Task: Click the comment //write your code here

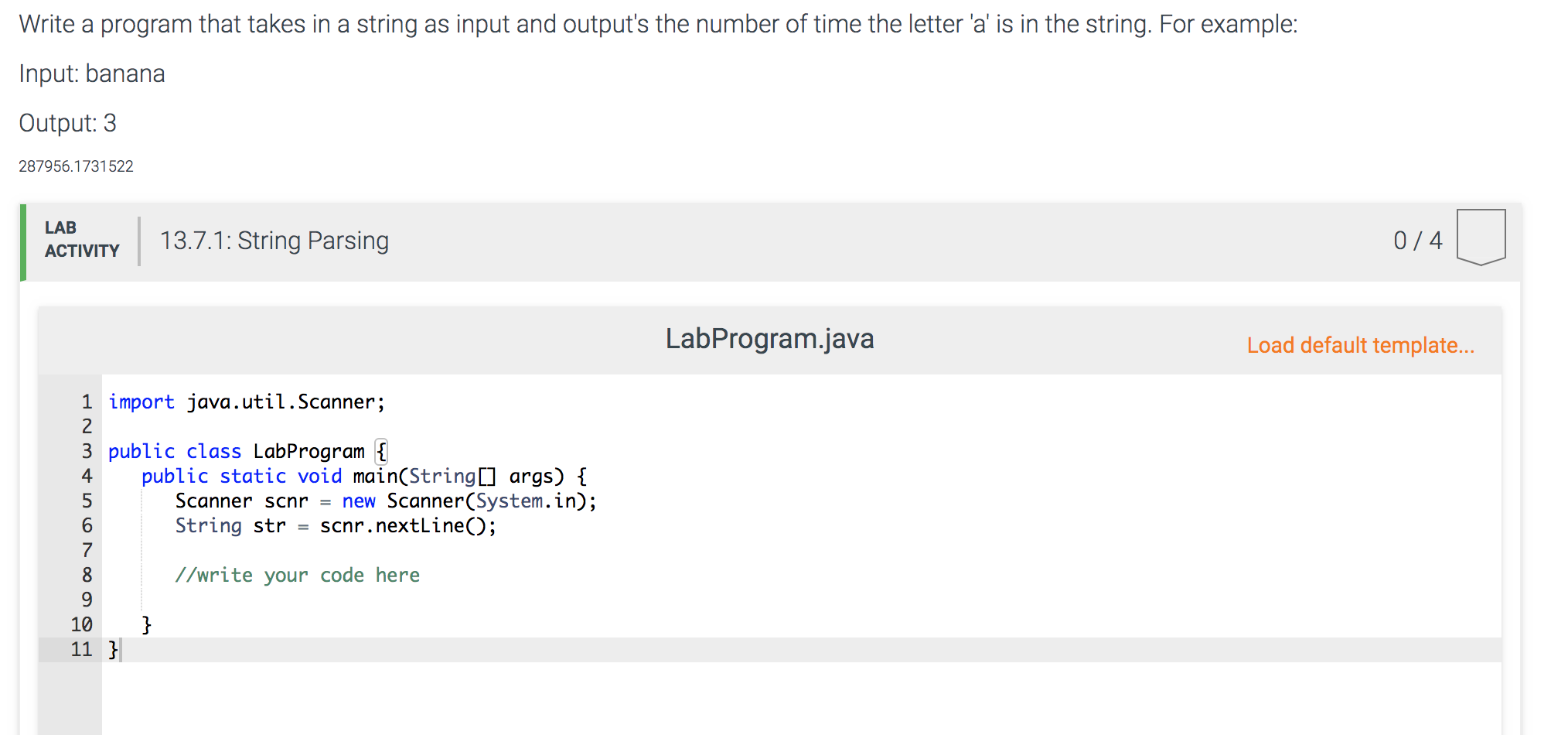Action: (x=298, y=575)
